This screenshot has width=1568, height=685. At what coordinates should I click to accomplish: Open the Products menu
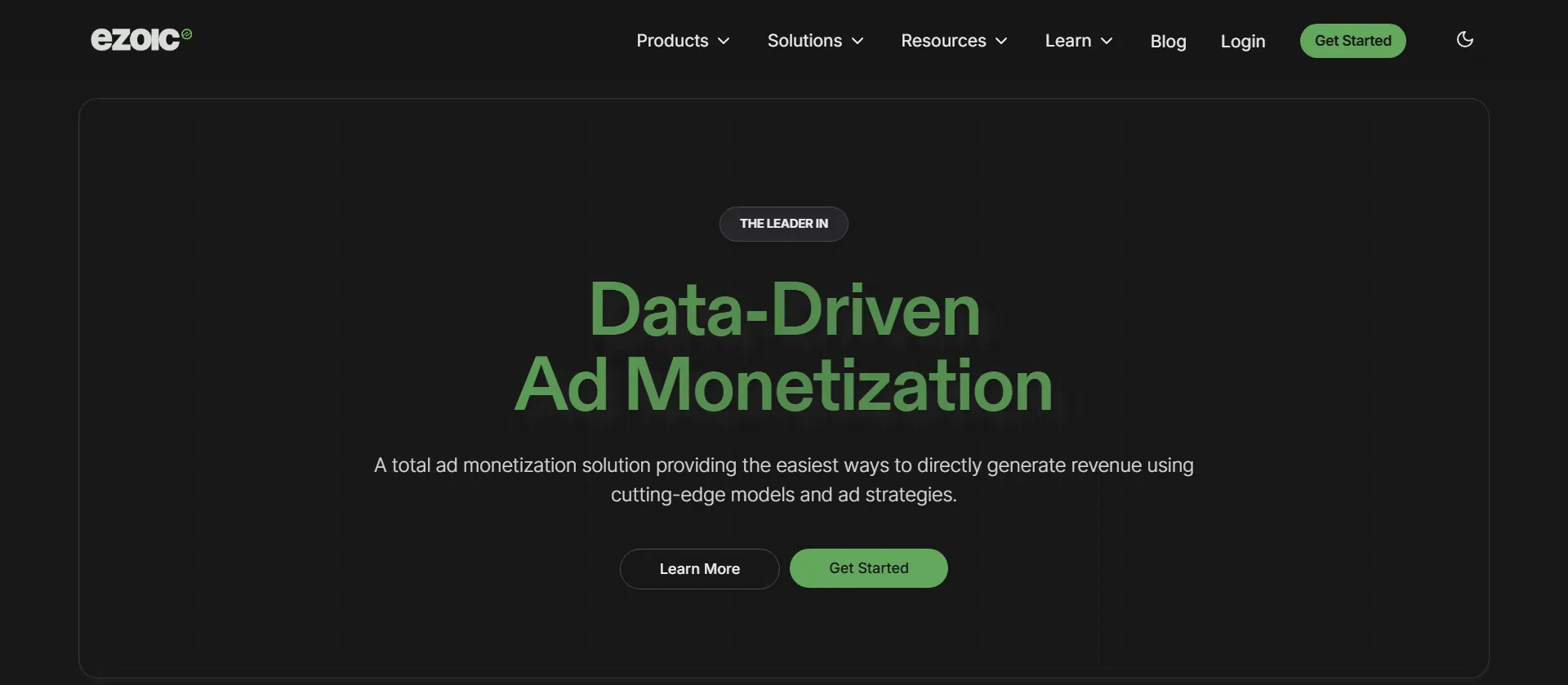(x=672, y=41)
